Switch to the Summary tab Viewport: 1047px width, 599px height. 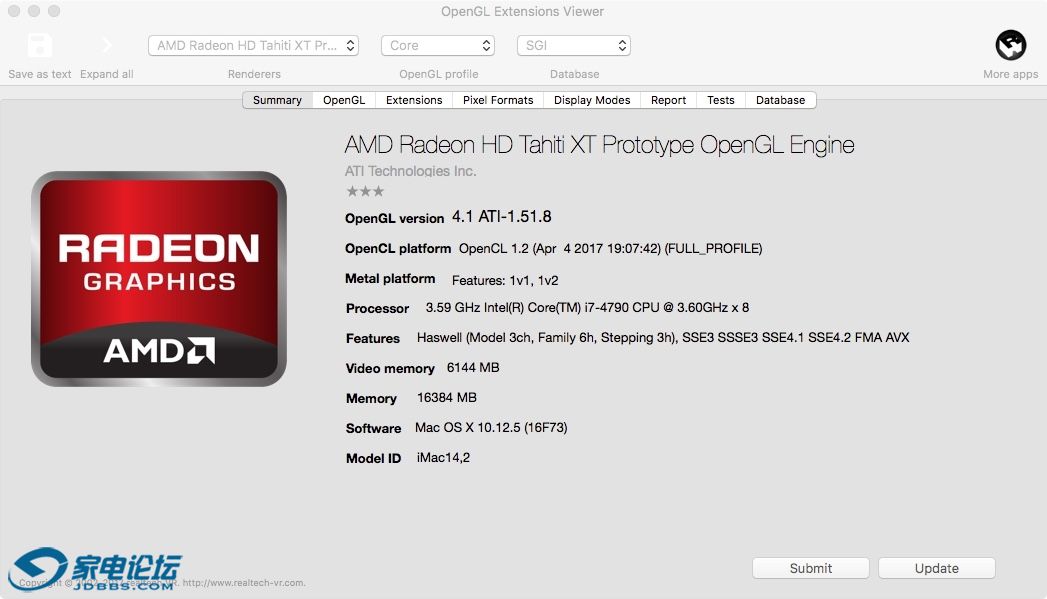pyautogui.click(x=277, y=100)
